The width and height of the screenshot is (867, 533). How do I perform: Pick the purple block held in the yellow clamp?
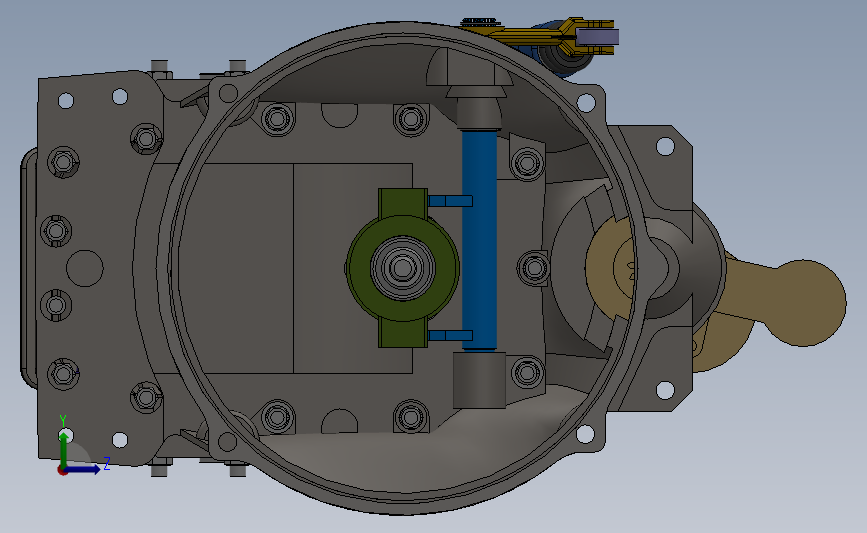[599, 37]
